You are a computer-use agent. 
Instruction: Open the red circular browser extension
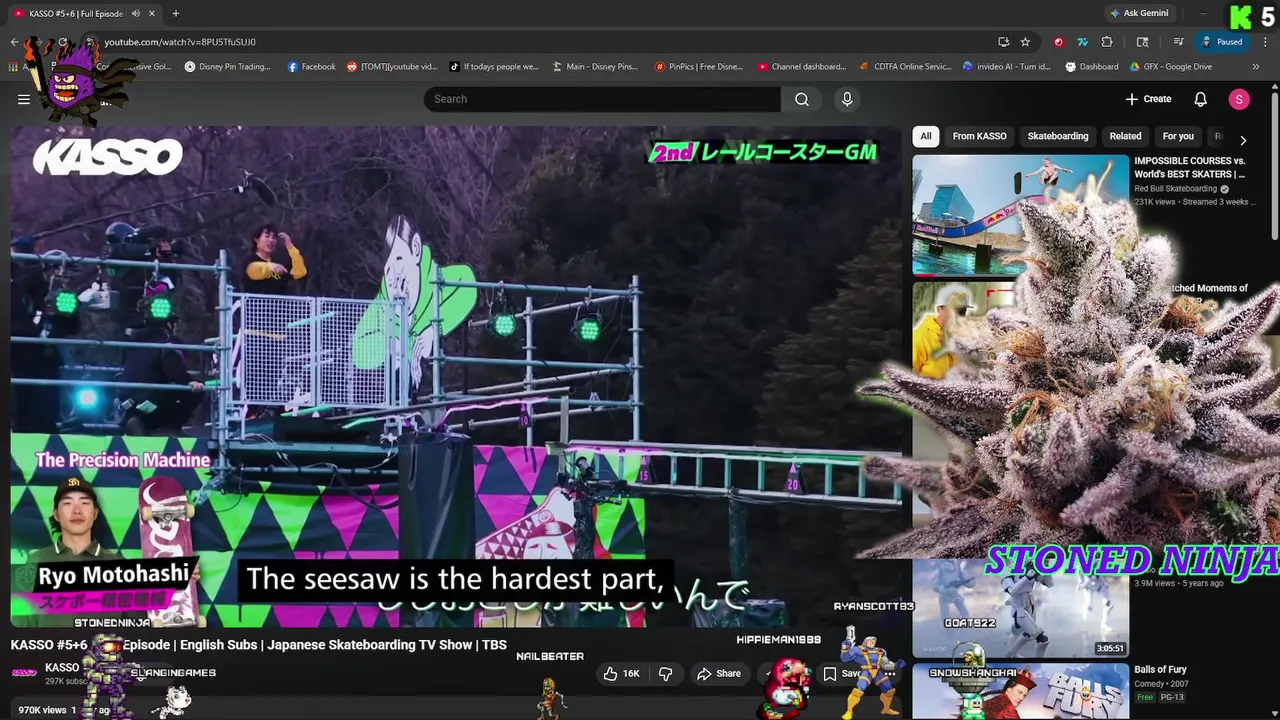pos(1058,42)
